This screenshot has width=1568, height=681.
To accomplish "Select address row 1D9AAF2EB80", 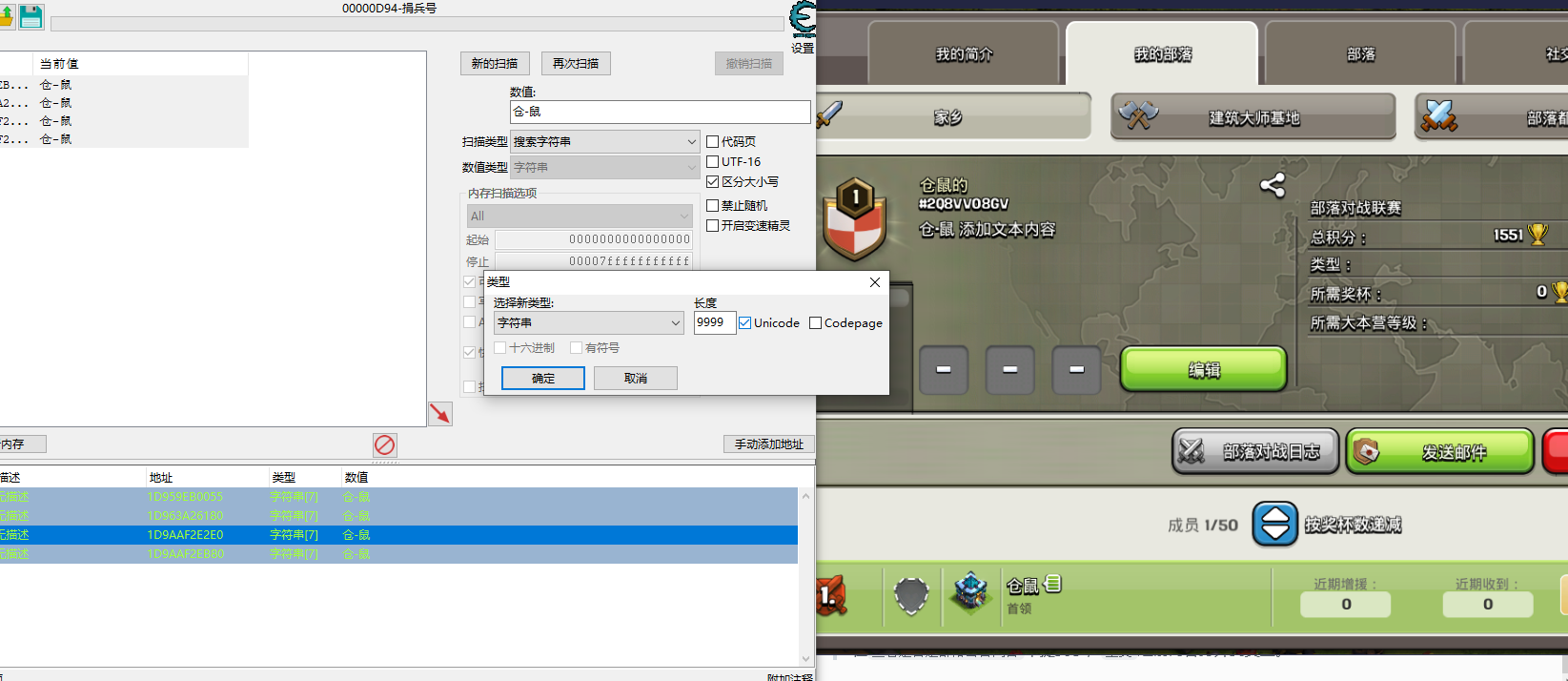I will click(398, 554).
